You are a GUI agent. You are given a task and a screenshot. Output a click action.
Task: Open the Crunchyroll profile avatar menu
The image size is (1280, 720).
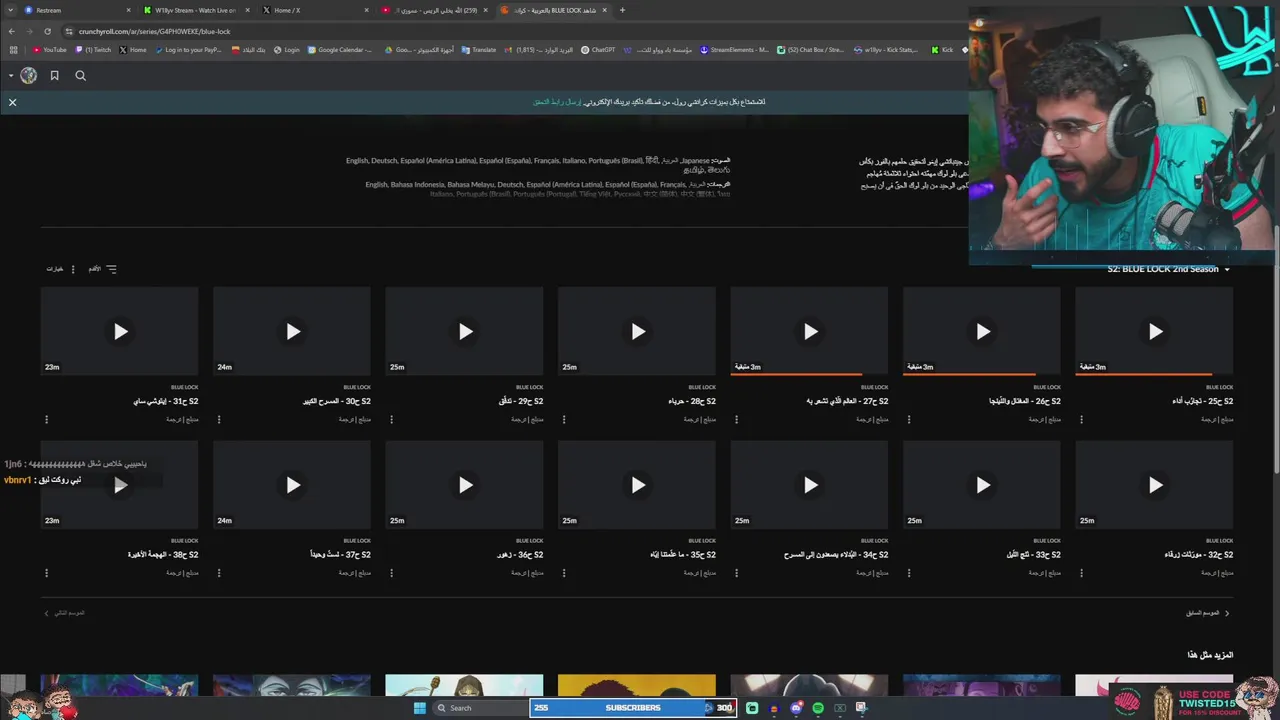(28, 75)
